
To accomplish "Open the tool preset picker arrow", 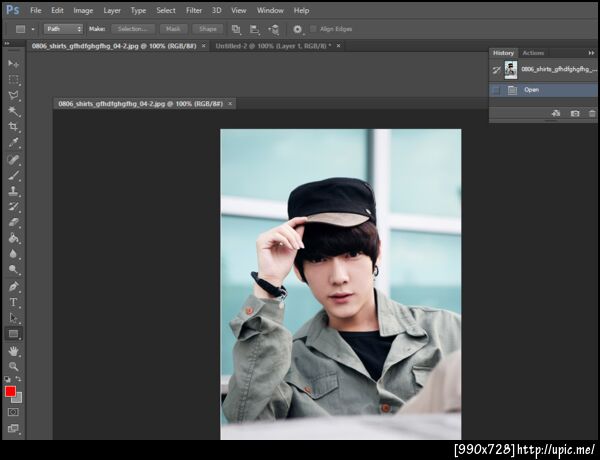I will [x=33, y=29].
